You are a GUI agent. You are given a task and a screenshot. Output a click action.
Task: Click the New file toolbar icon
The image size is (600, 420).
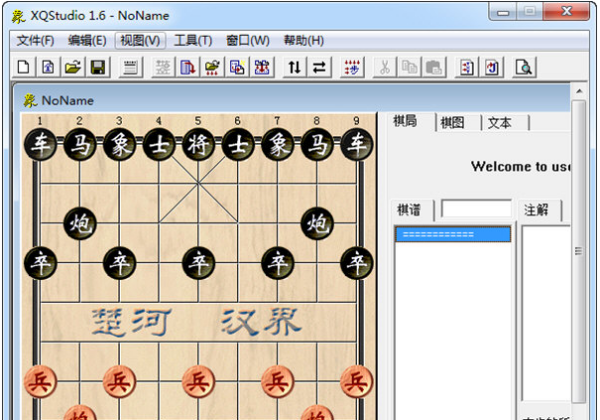pos(24,67)
